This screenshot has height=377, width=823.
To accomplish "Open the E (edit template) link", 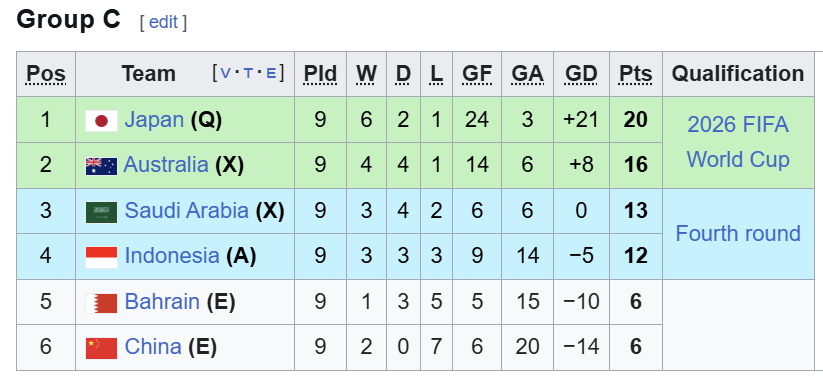I will pyautogui.click(x=271, y=74).
